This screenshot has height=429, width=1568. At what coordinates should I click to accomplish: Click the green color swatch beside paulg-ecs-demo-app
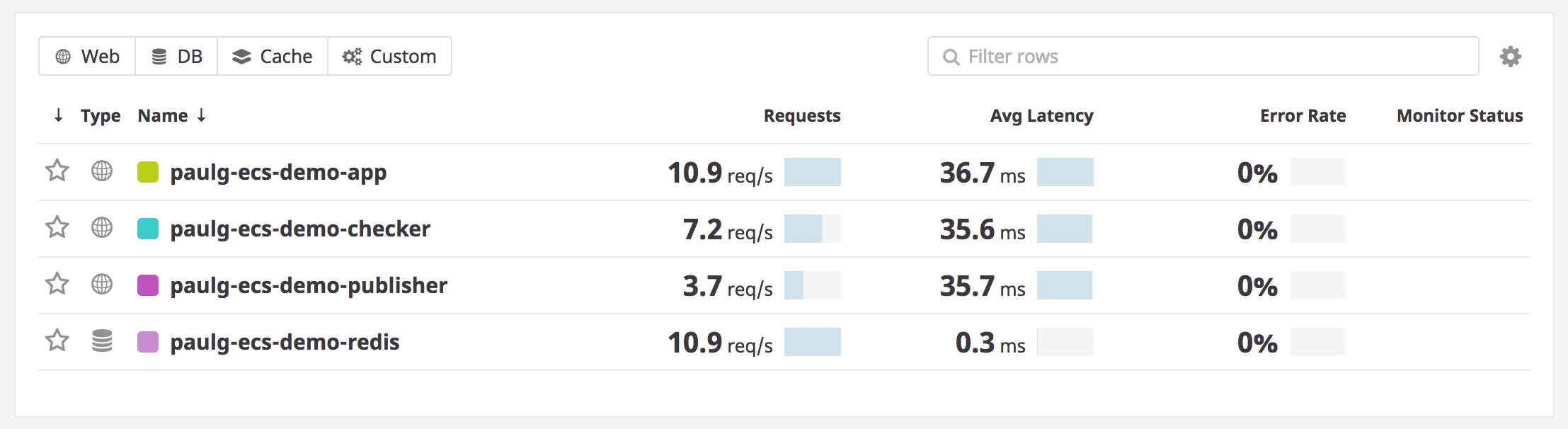[x=148, y=171]
